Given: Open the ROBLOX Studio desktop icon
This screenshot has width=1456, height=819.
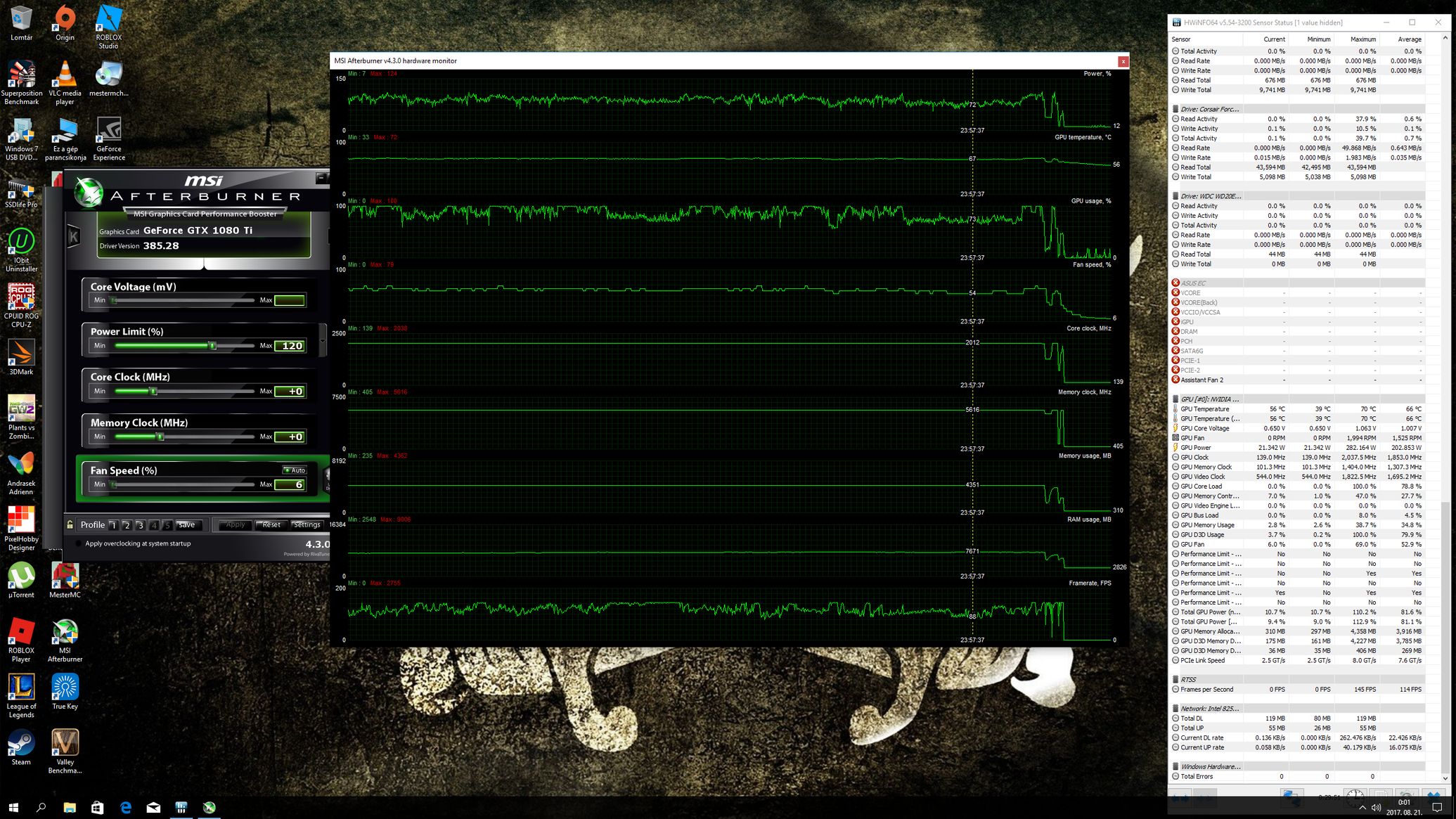Looking at the screenshot, I should (x=108, y=27).
